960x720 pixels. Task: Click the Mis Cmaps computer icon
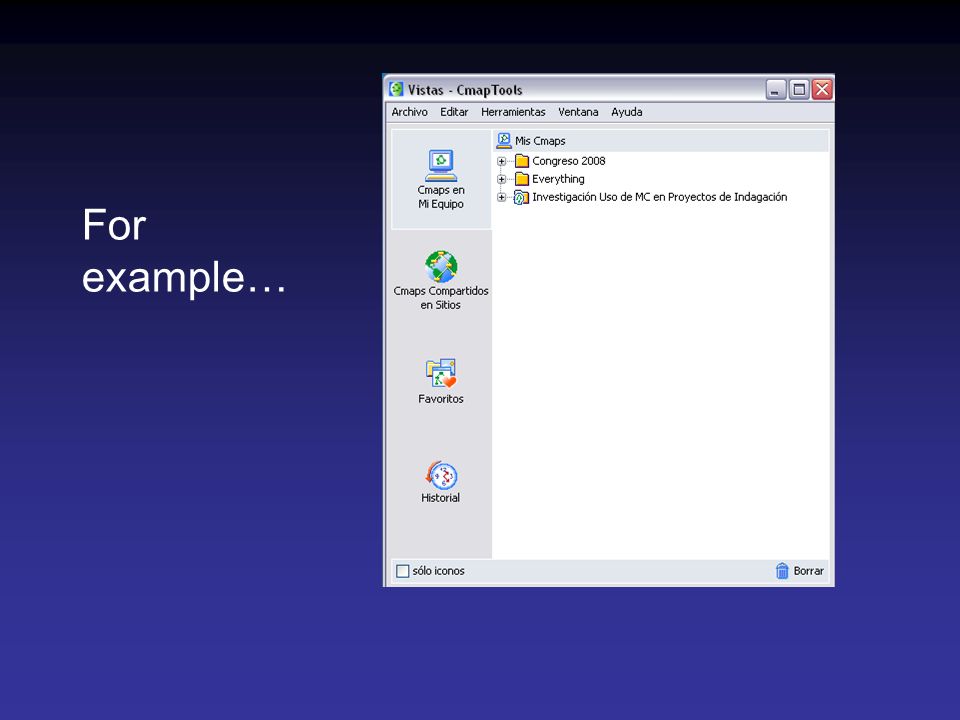click(504, 140)
